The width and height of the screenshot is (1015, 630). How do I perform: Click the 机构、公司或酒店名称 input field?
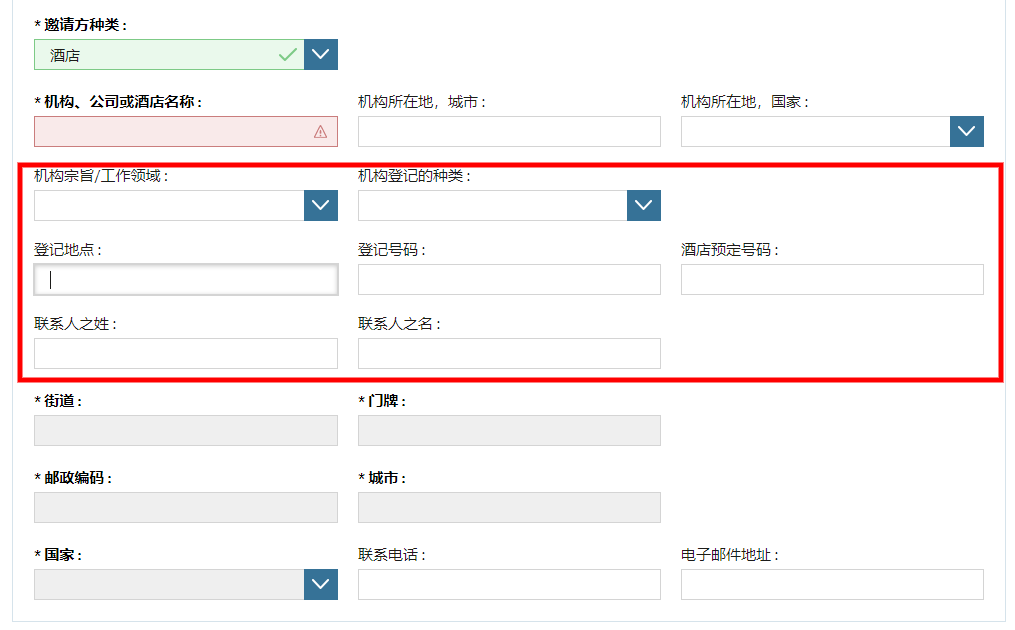pos(170,132)
